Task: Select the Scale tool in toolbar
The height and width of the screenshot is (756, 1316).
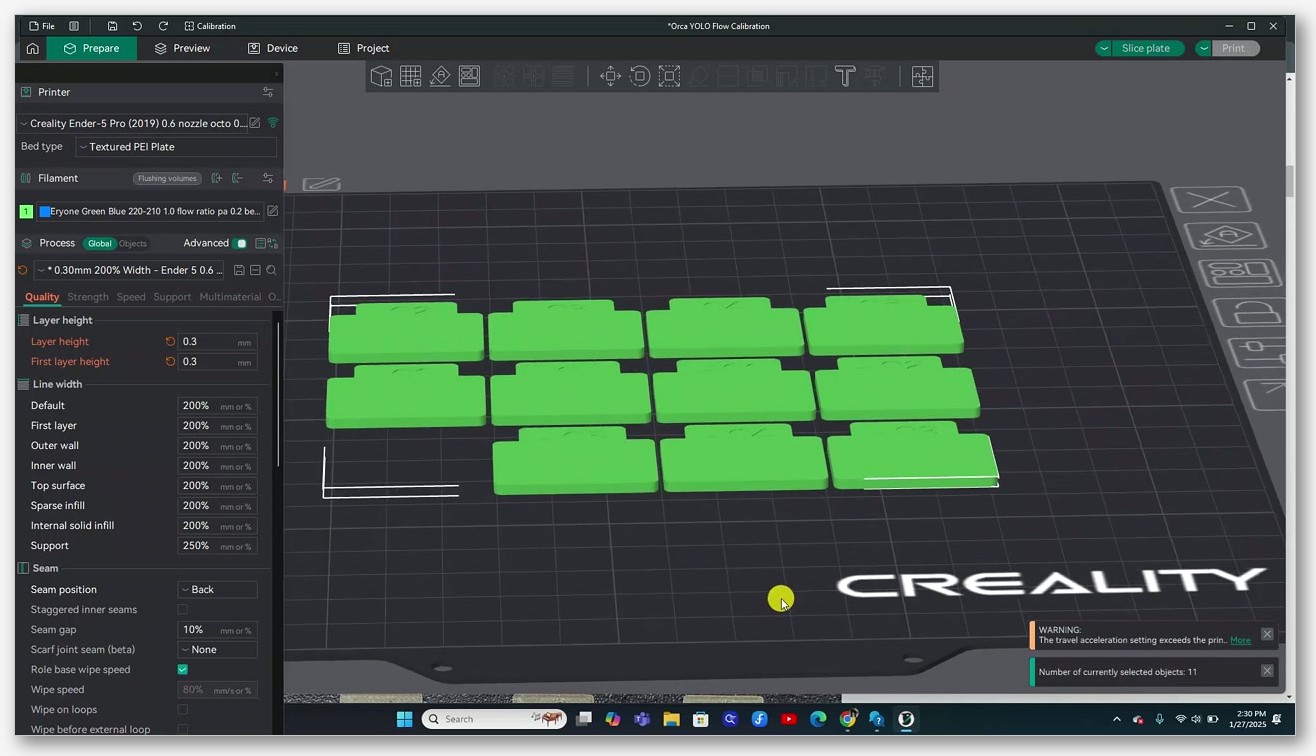Action: pyautogui.click(x=669, y=76)
